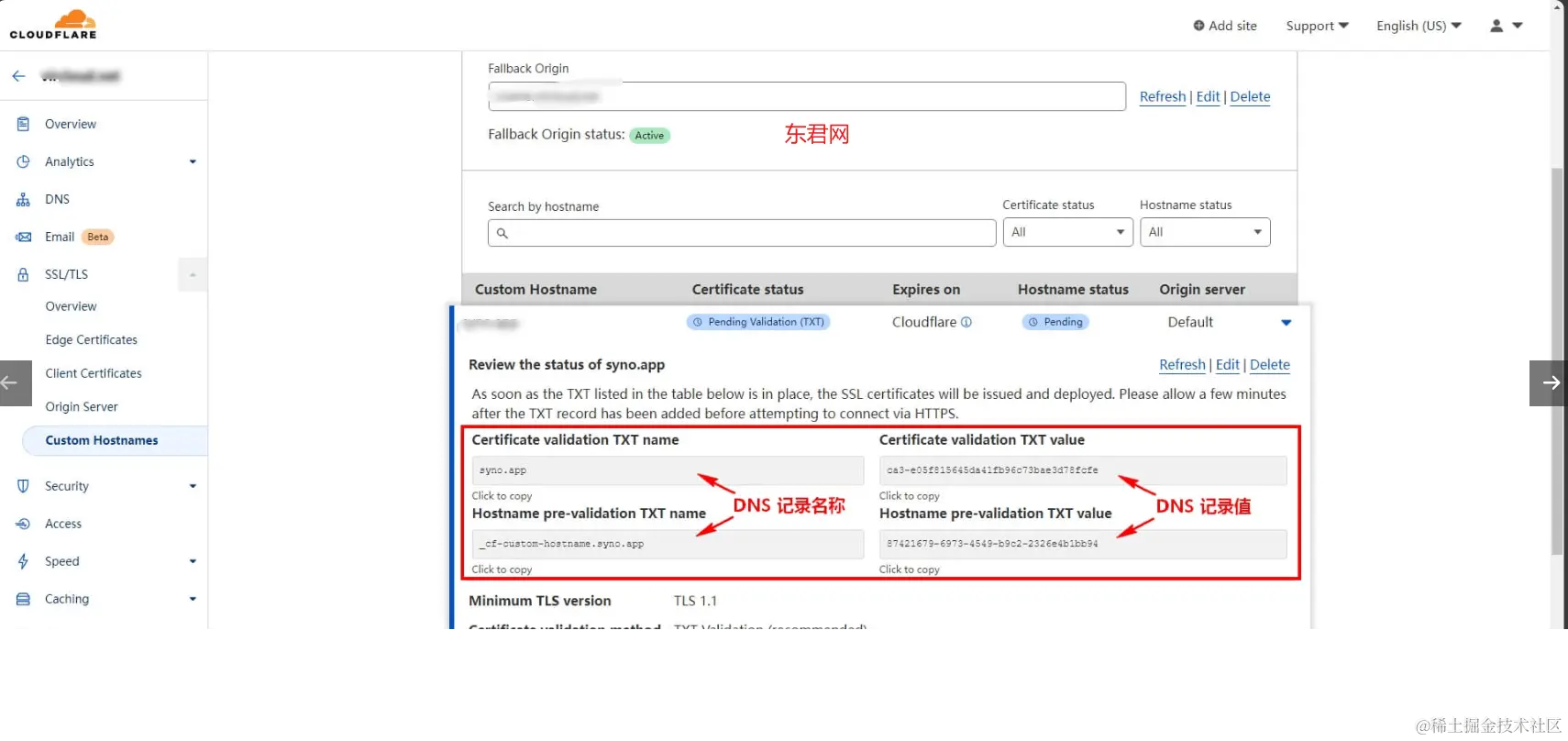Copy the Hostname pre-validation TXT value field
This screenshot has height=741, width=1568.
(x=1083, y=544)
